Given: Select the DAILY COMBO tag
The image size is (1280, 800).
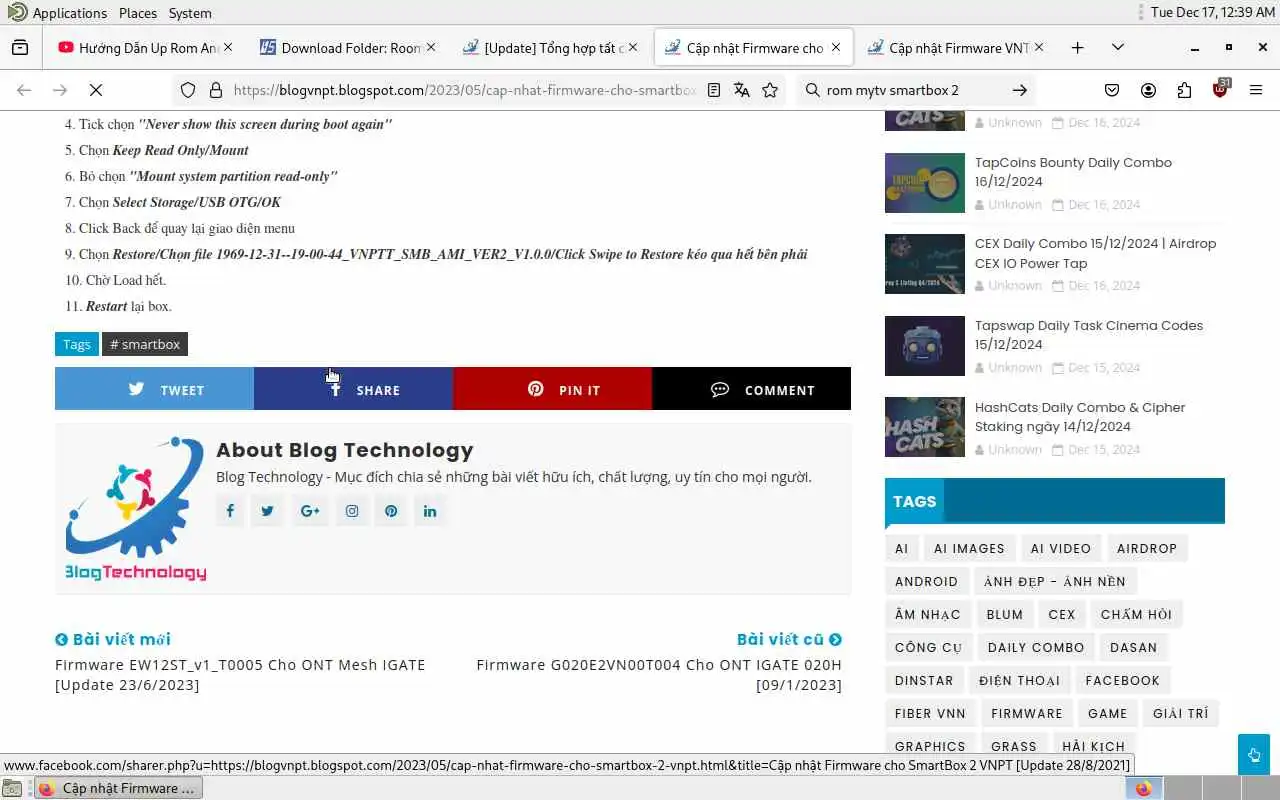Looking at the screenshot, I should point(1036,647).
